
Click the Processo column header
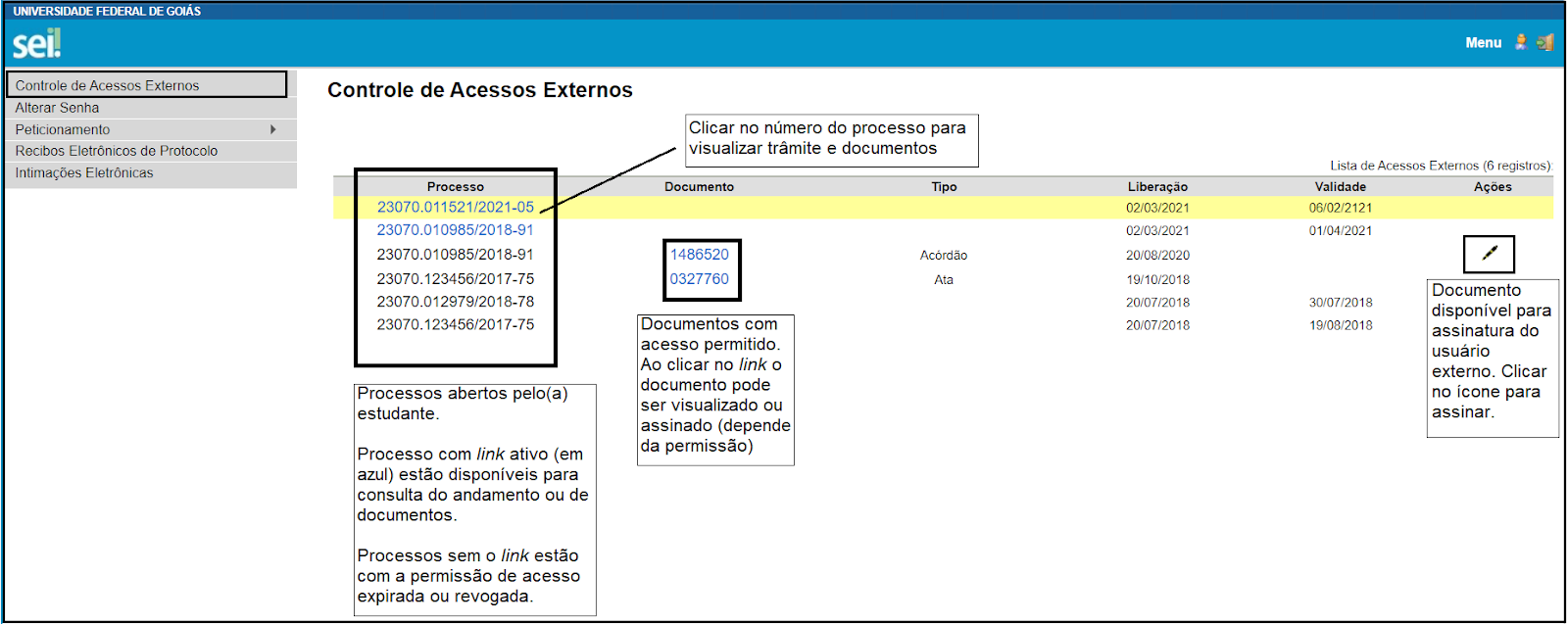tap(456, 187)
